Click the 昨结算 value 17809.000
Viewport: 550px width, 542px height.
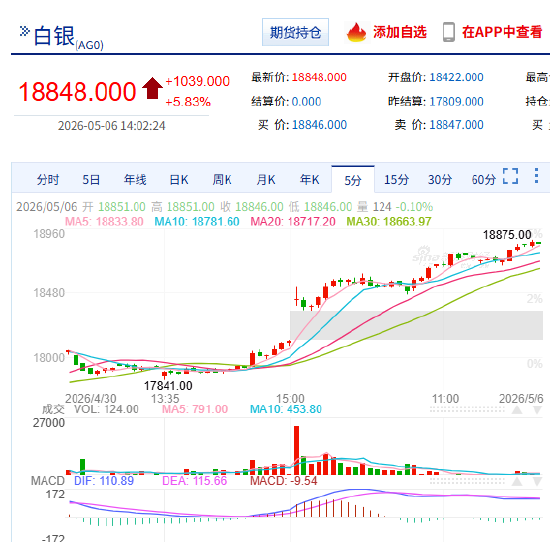(456, 102)
